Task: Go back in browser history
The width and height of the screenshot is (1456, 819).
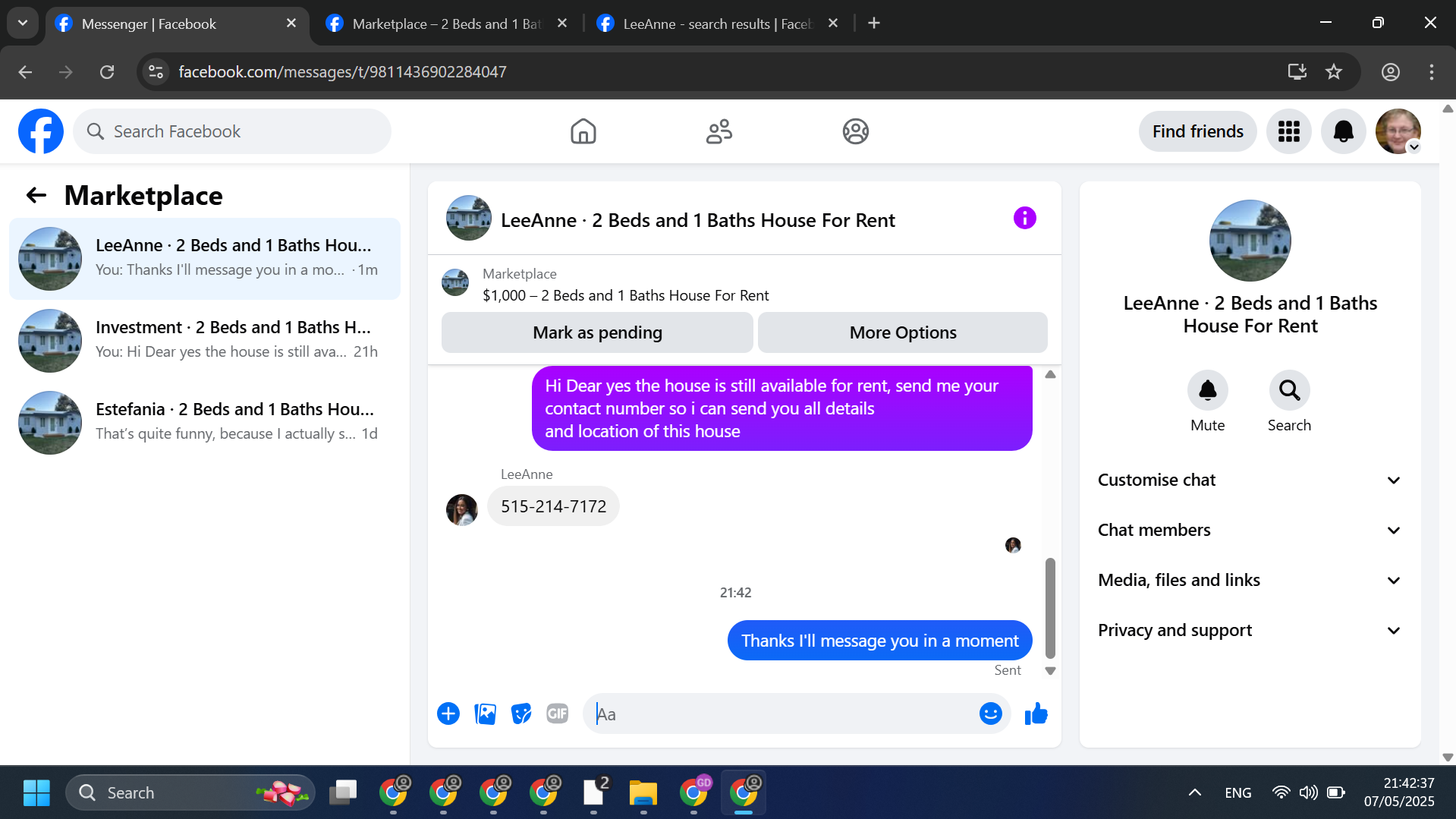Action: 25,72
